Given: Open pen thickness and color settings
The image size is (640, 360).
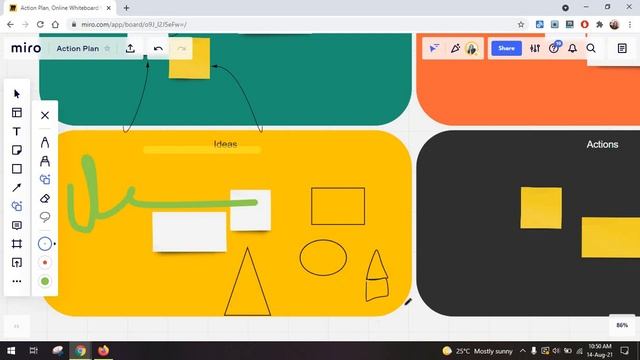Looking at the screenshot, I should pyautogui.click(x=45, y=244).
